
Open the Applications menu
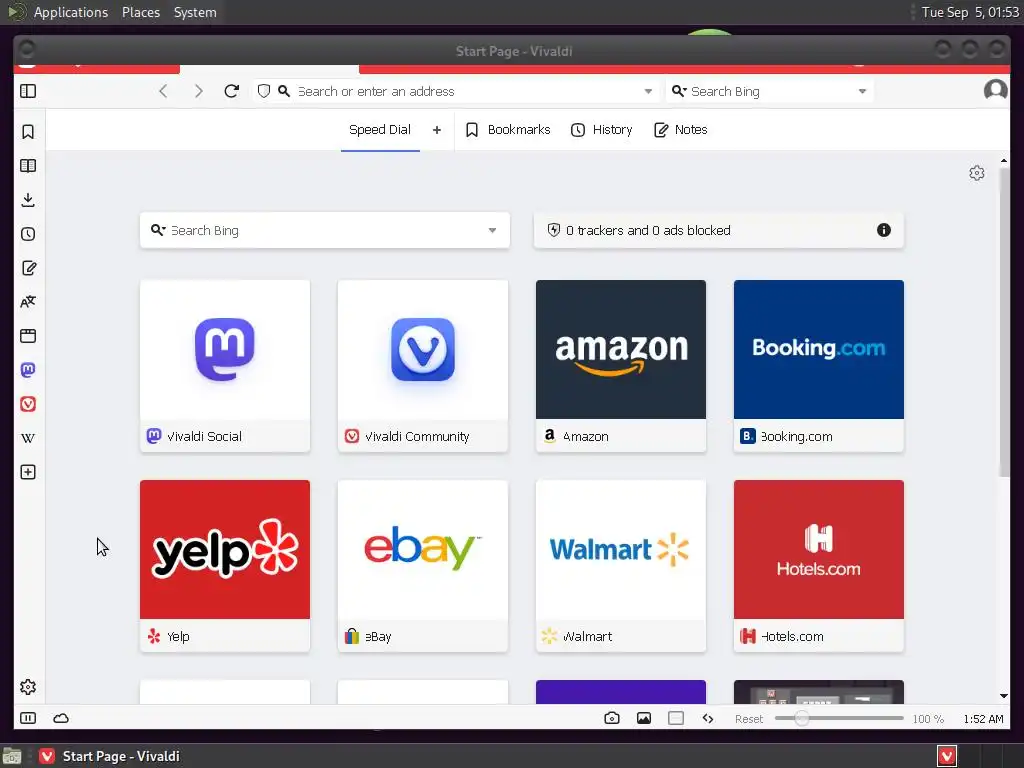(71, 12)
